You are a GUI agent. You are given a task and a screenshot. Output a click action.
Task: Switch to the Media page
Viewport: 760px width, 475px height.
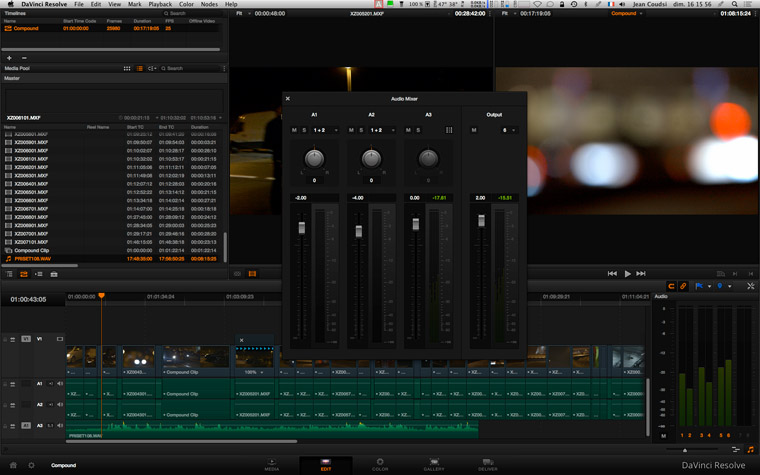click(271, 465)
